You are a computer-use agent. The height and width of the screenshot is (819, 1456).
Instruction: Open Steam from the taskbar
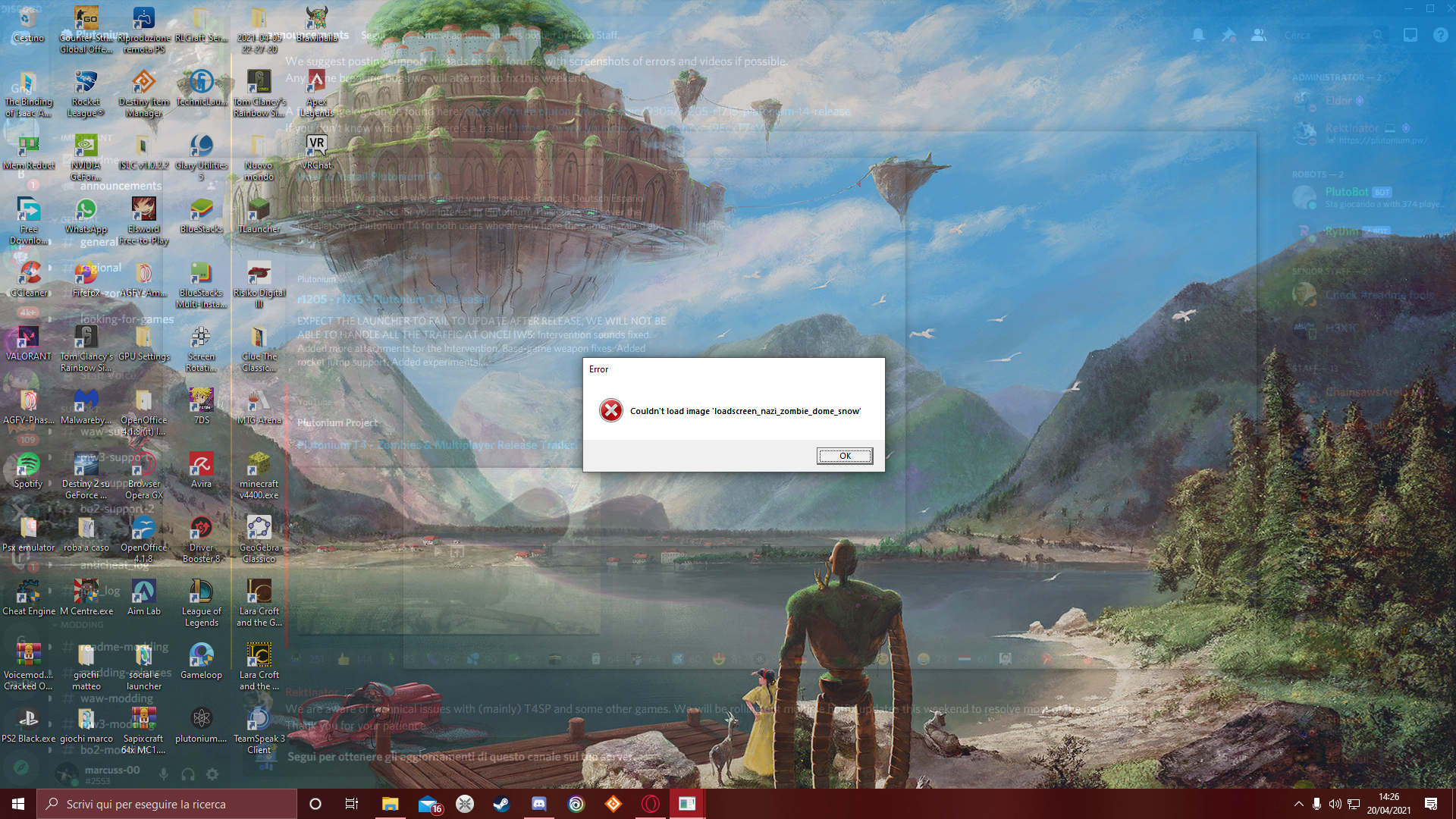[501, 804]
